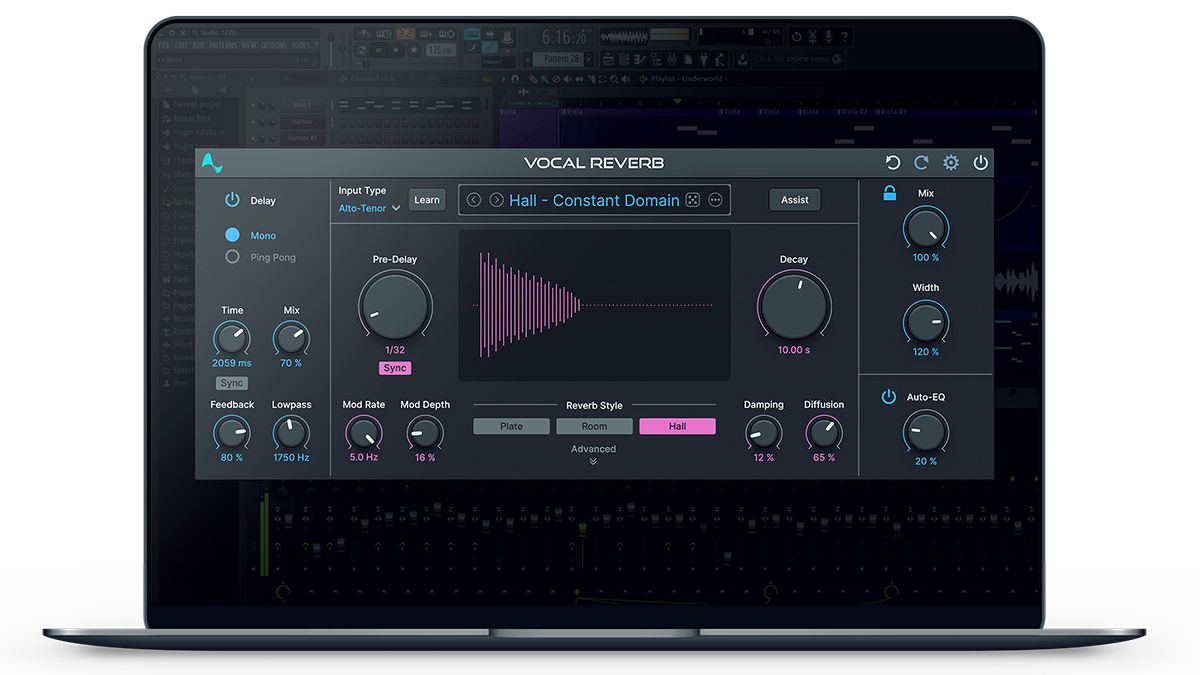Click the Learn button next to Input Type
1200x675 pixels.
[x=427, y=199]
